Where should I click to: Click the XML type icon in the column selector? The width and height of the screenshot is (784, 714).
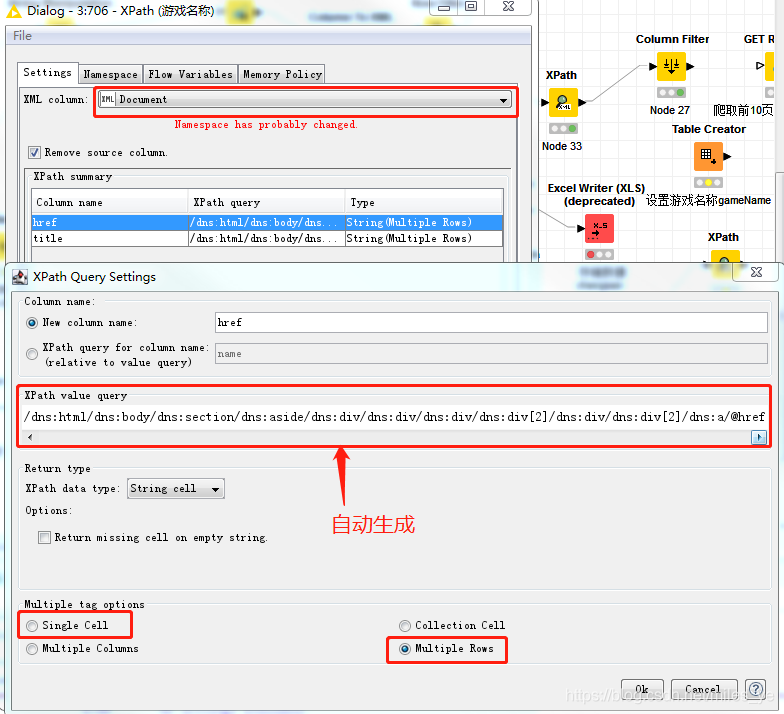pyautogui.click(x=108, y=99)
